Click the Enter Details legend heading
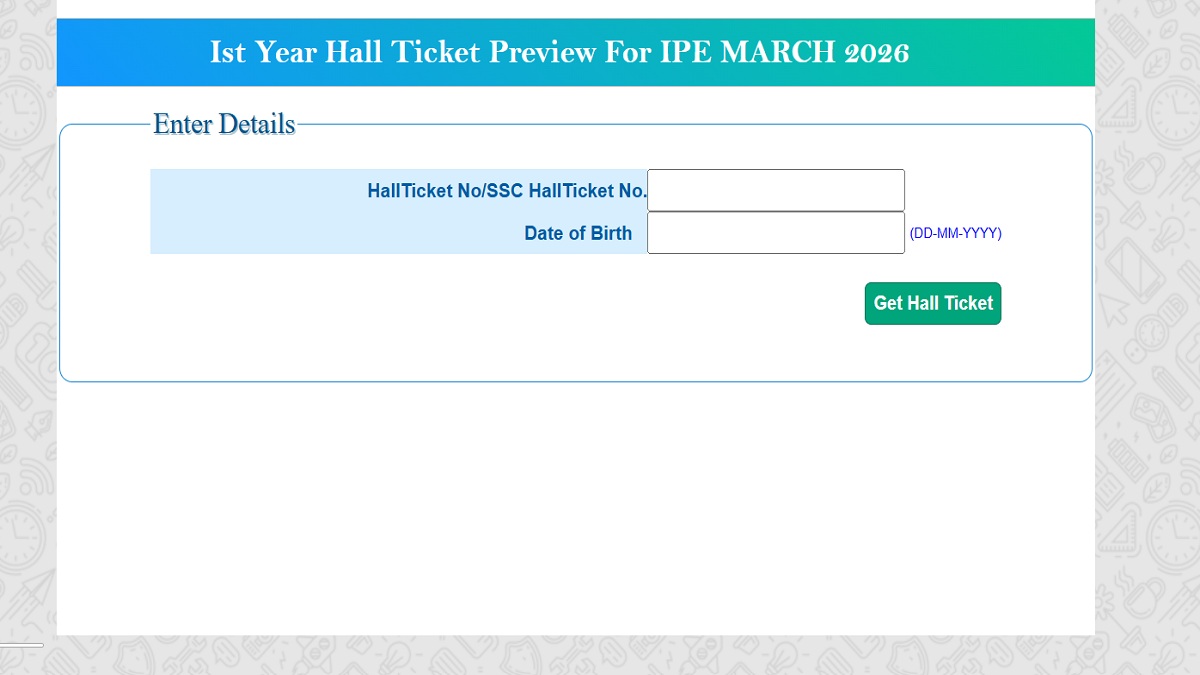 click(224, 124)
